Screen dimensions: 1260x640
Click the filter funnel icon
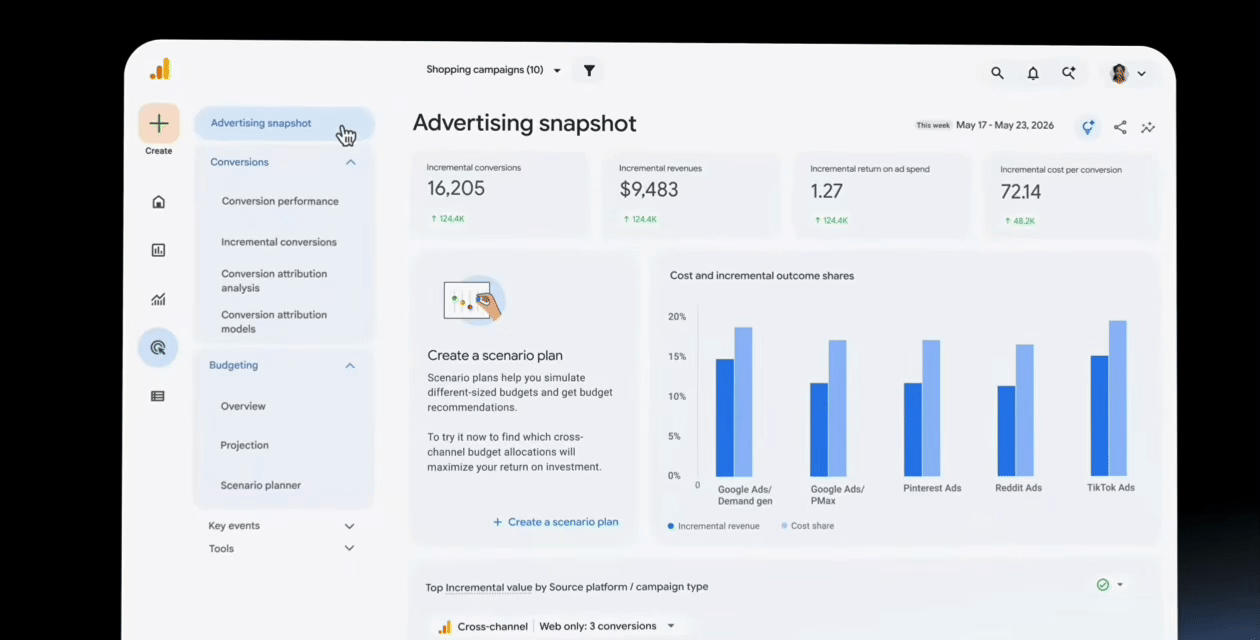coord(589,70)
